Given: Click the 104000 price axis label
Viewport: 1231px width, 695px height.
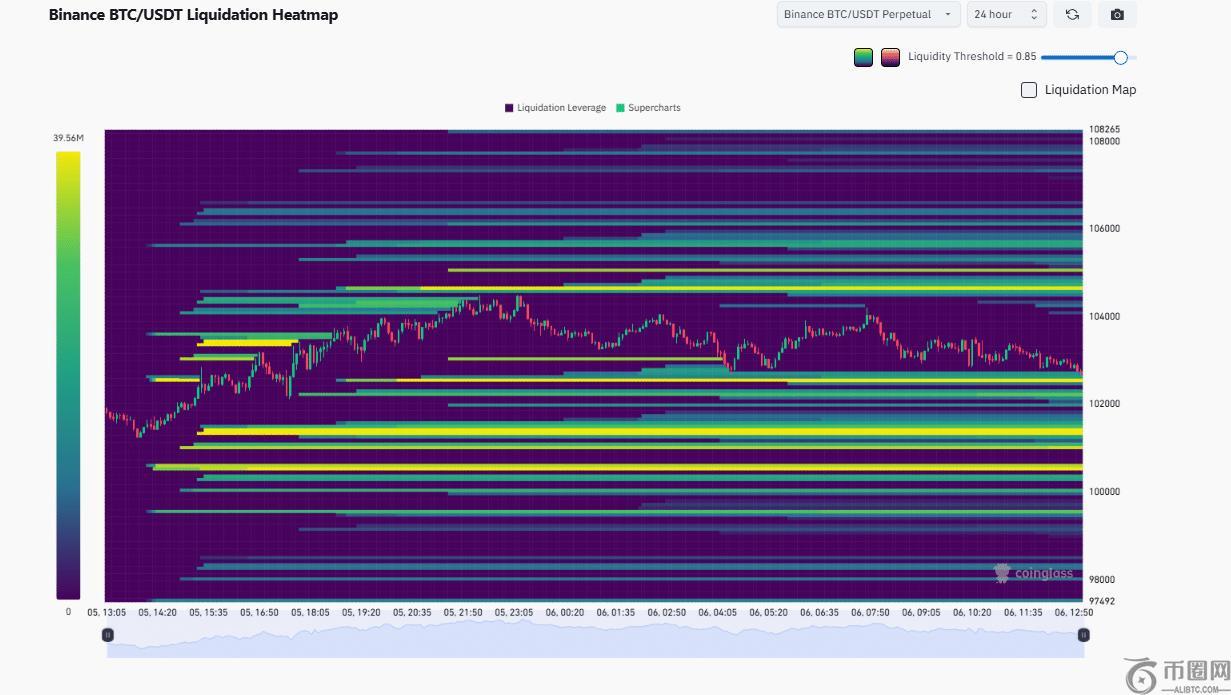Looking at the screenshot, I should click(1104, 317).
